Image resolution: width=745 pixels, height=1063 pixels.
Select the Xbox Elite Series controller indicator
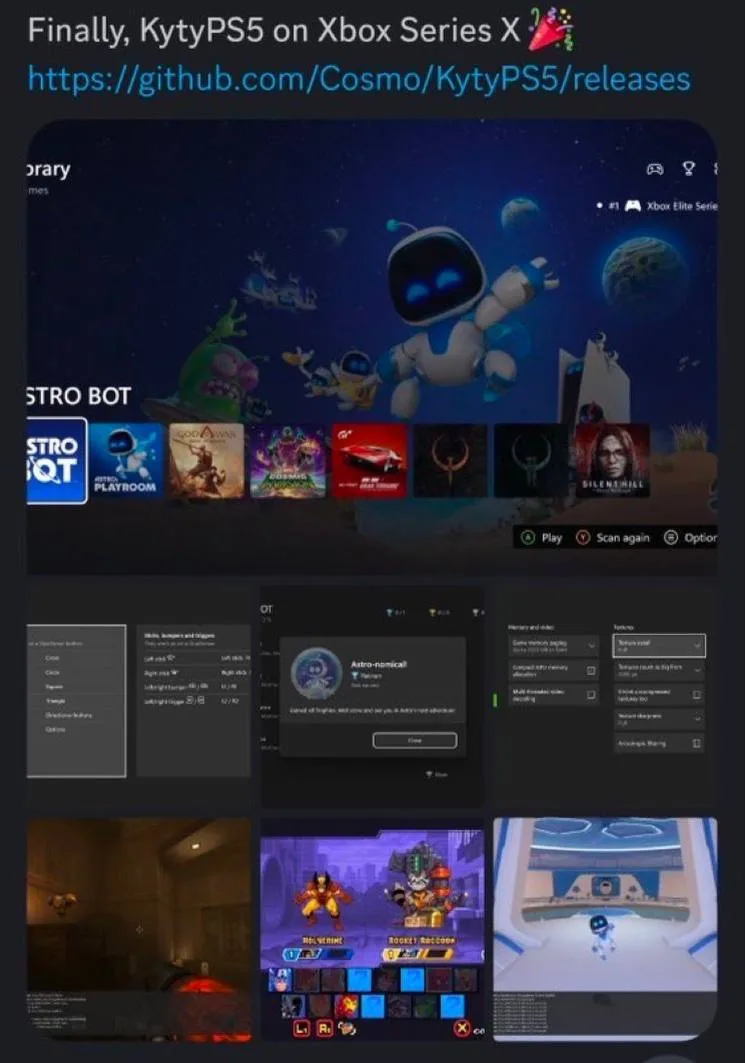[x=656, y=205]
